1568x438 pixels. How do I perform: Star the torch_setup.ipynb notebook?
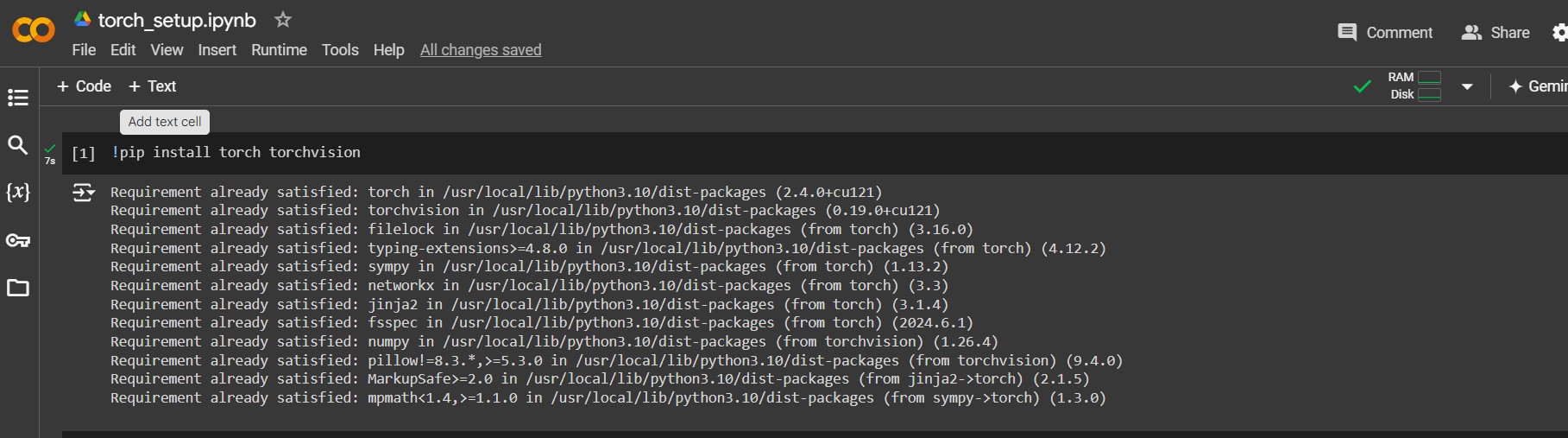283,20
